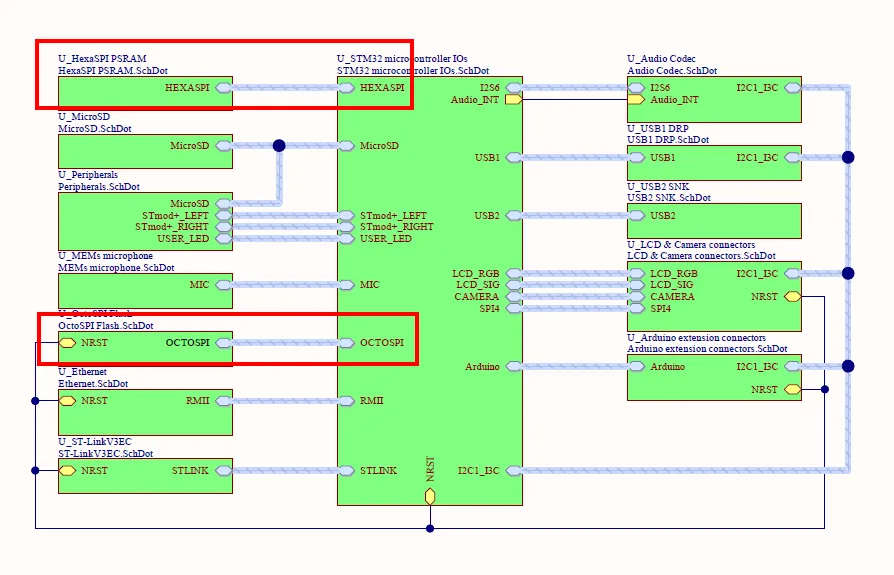Click yellow NRST port on ST-LinkV3EC sheet
This screenshot has width=894, height=575.
[67, 471]
